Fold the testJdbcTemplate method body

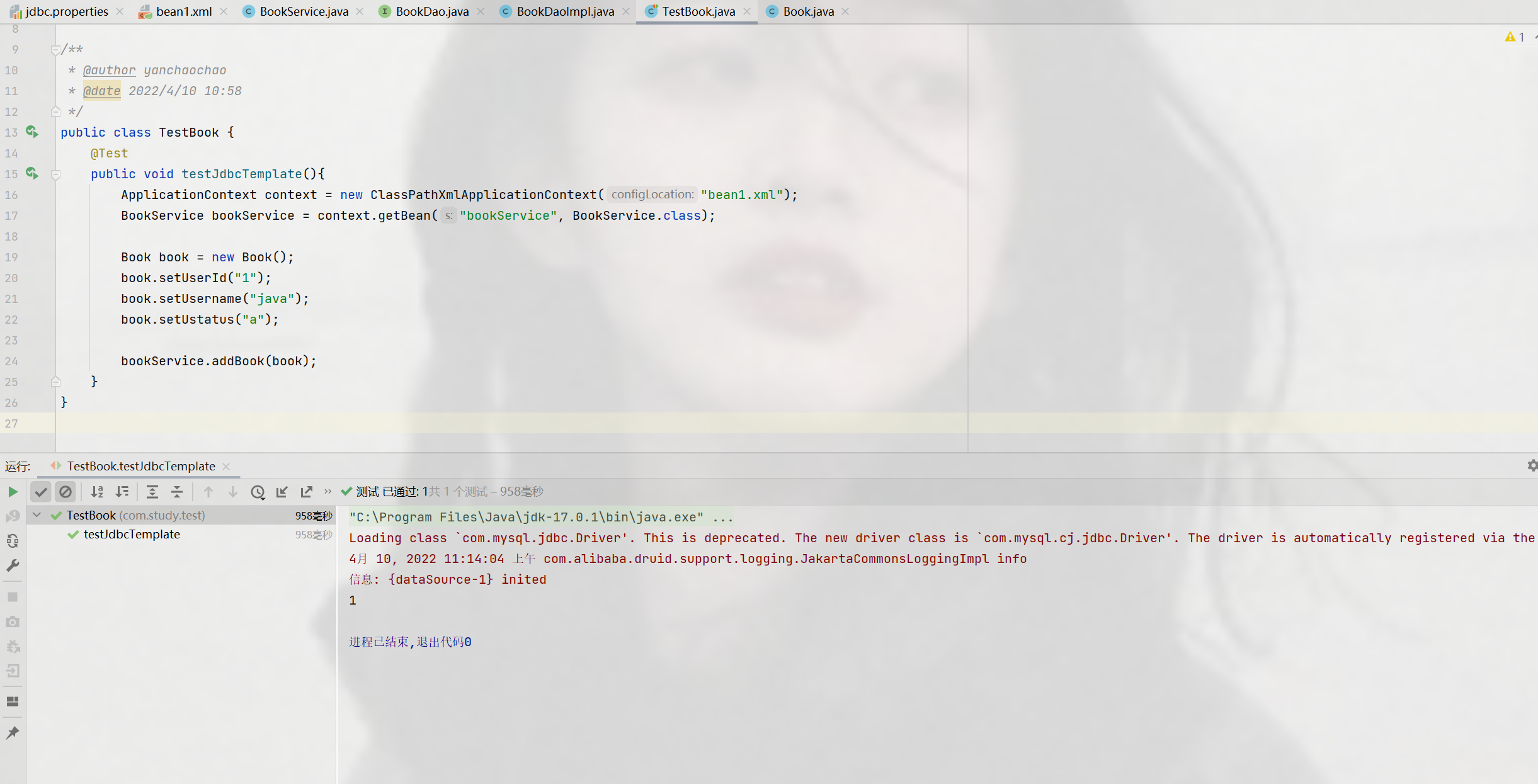pos(55,174)
